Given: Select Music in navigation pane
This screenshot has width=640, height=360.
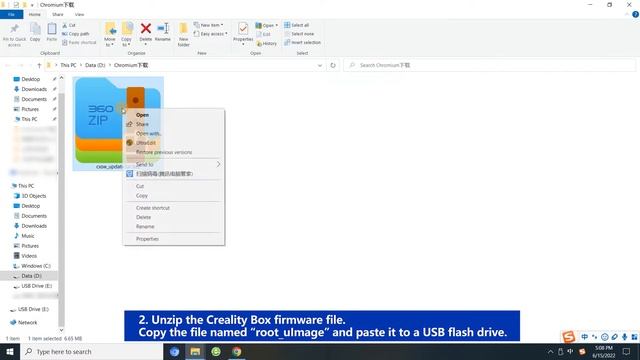Looking at the screenshot, I should [28, 236].
